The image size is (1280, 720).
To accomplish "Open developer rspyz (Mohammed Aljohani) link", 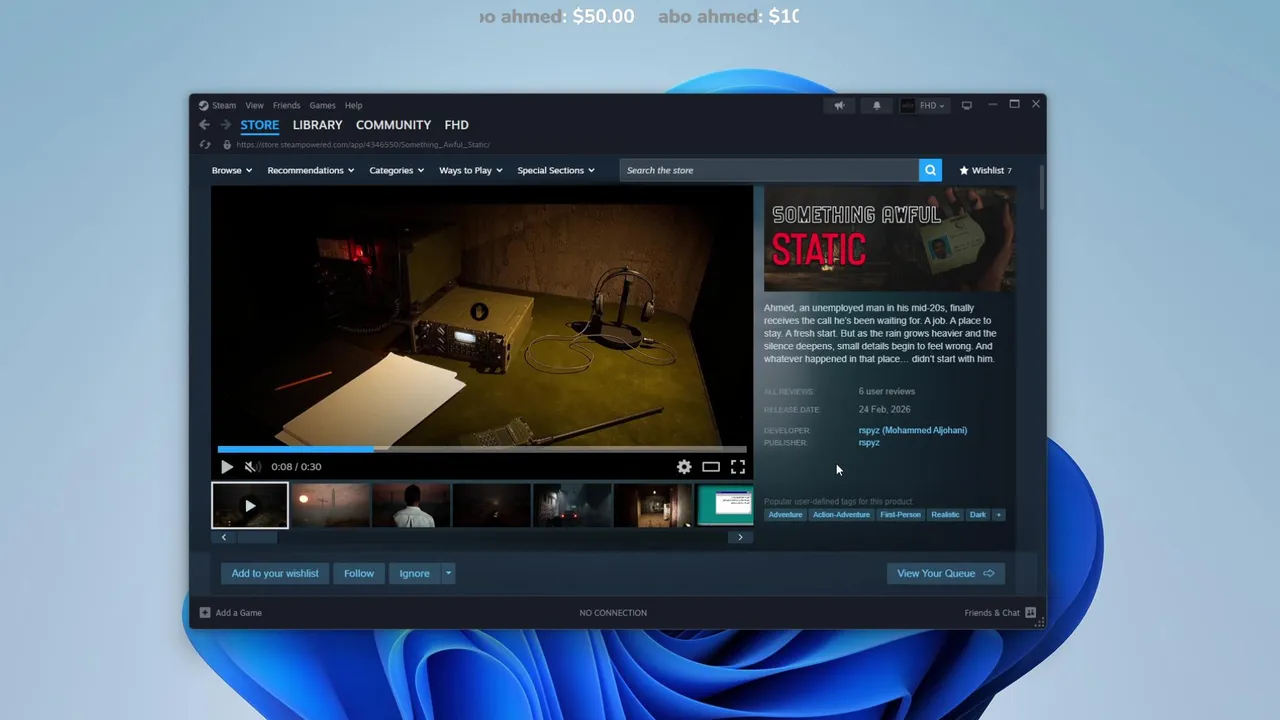I will tap(913, 430).
